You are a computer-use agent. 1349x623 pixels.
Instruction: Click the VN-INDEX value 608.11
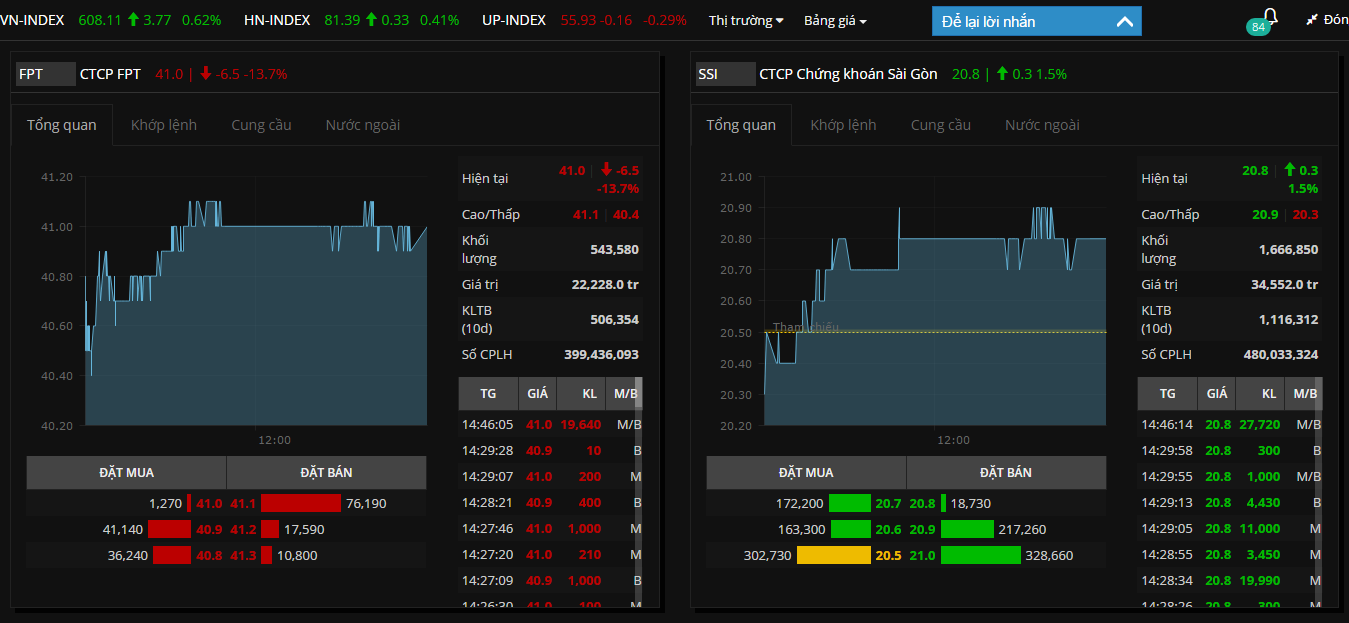(100, 20)
